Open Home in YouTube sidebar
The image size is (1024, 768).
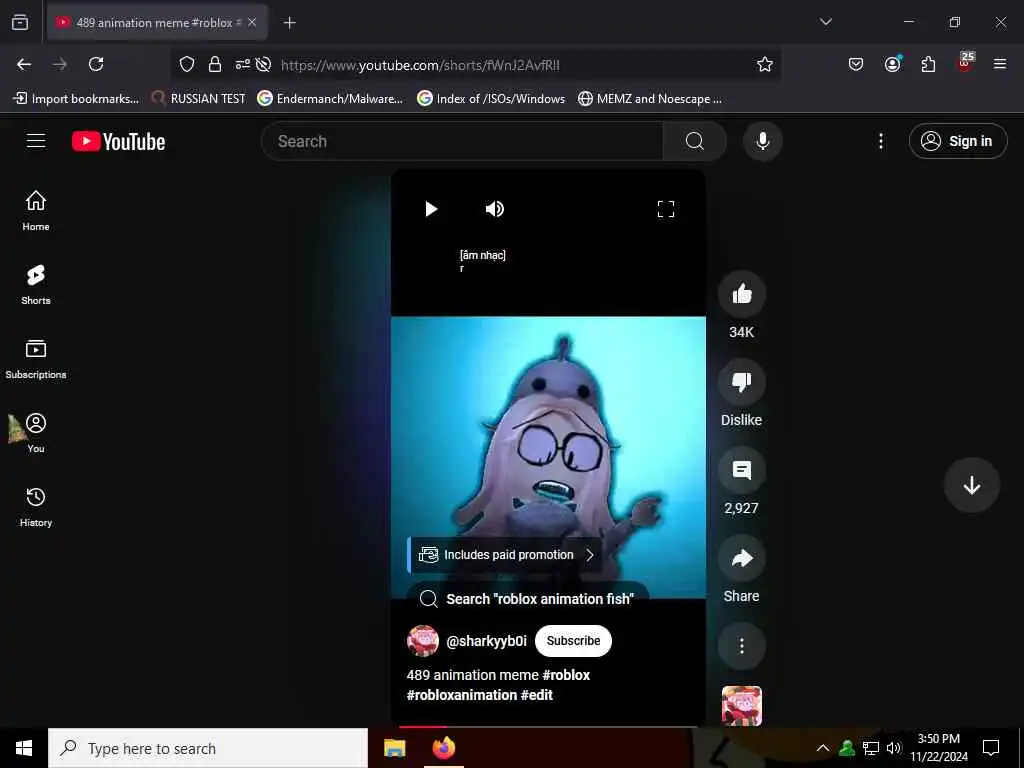36,210
